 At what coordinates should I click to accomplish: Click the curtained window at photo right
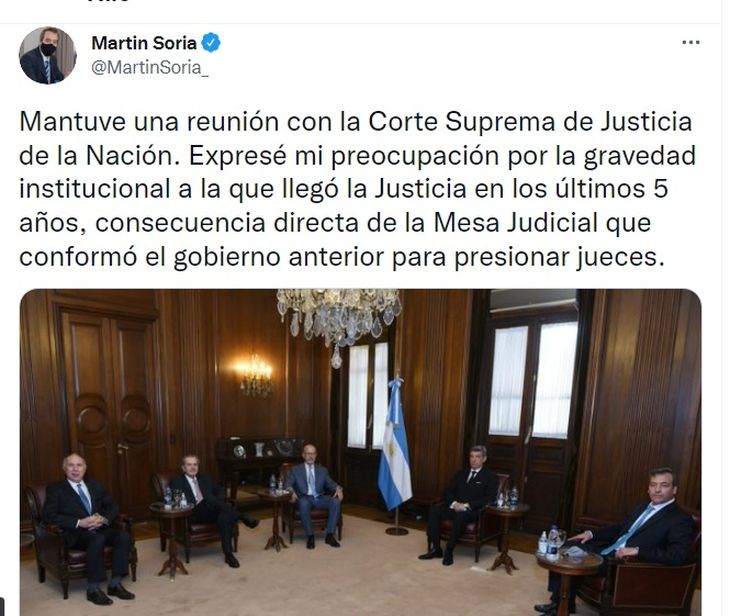click(x=533, y=379)
